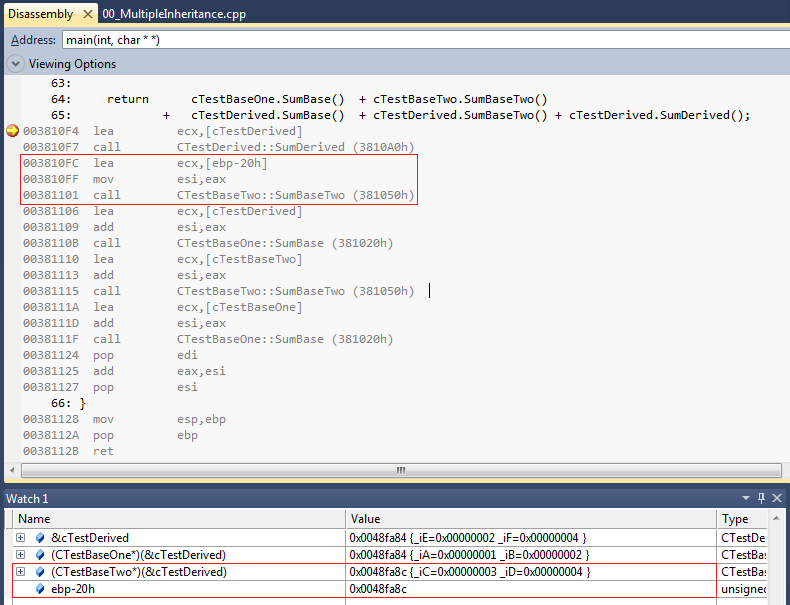The width and height of the screenshot is (790, 605).
Task: Click variable icon beside &cTestDerived
Action: (x=40, y=538)
